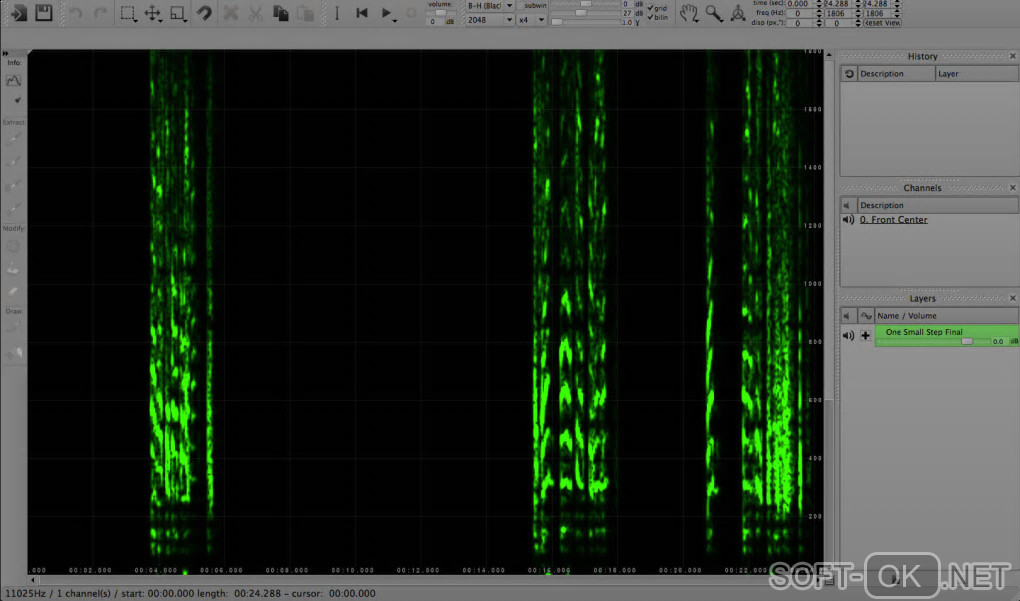Open the spectrum graph info tool
1020x601 pixels.
pos(14,81)
